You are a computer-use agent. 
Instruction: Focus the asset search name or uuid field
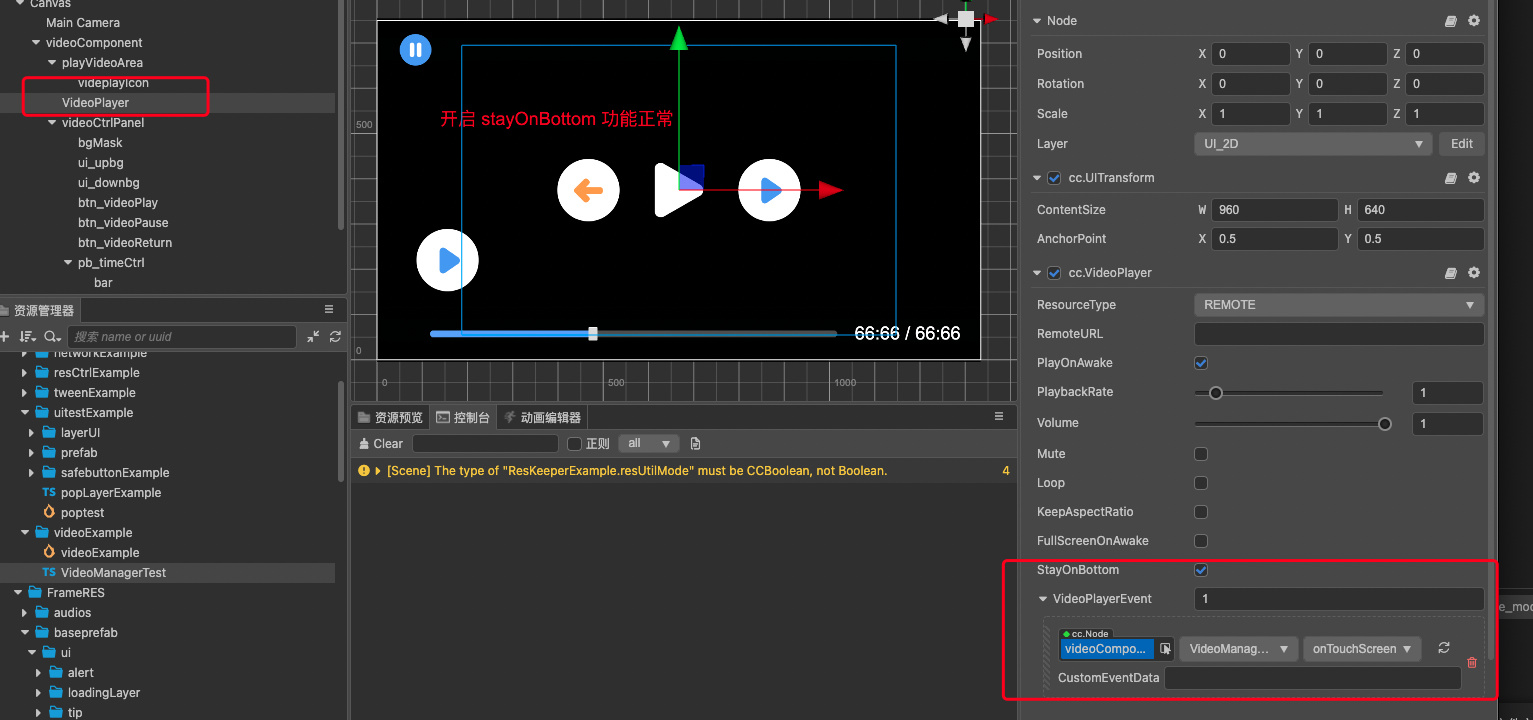pyautogui.click(x=182, y=337)
